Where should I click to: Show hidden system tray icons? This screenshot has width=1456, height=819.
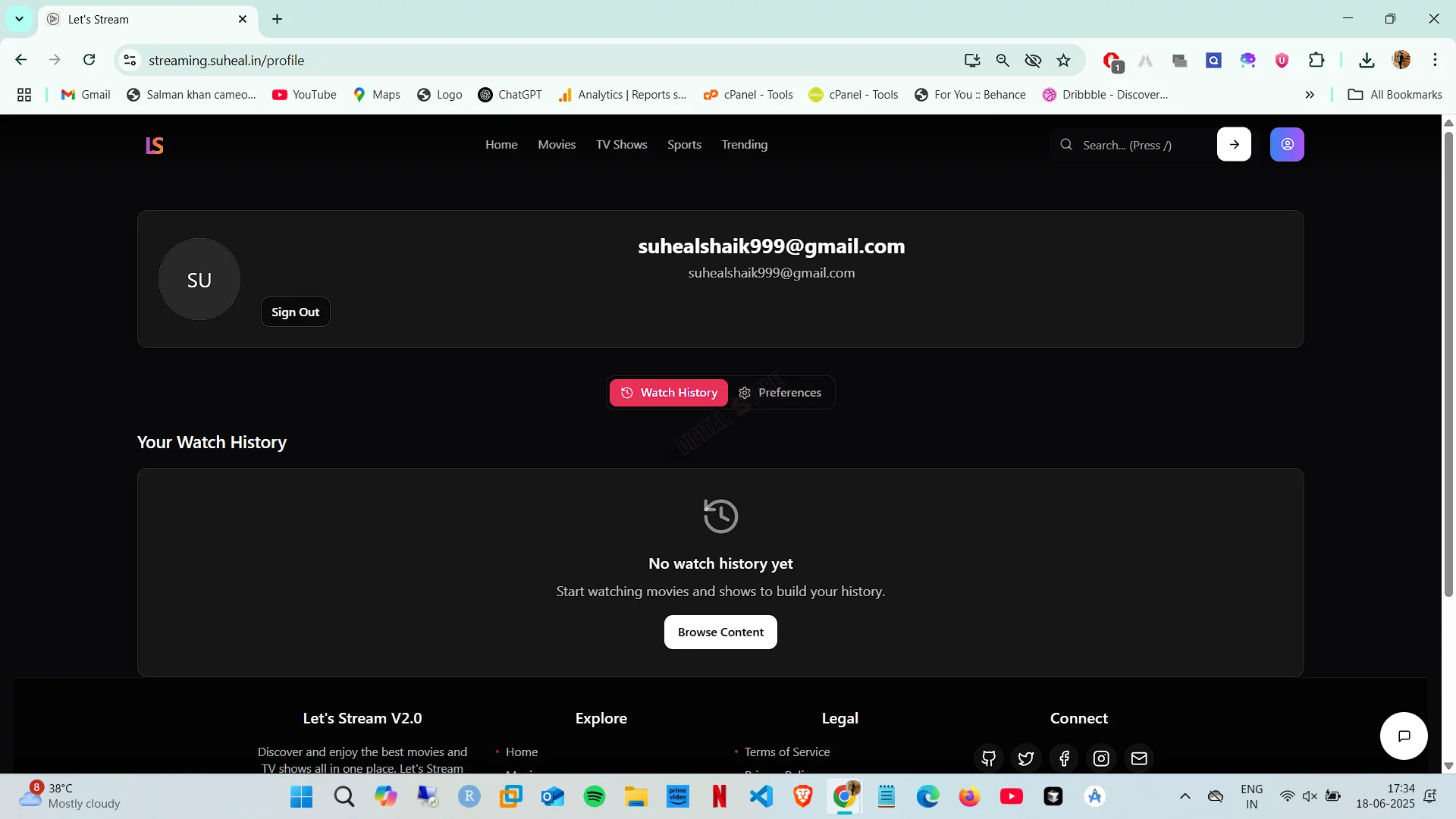pyautogui.click(x=1185, y=796)
